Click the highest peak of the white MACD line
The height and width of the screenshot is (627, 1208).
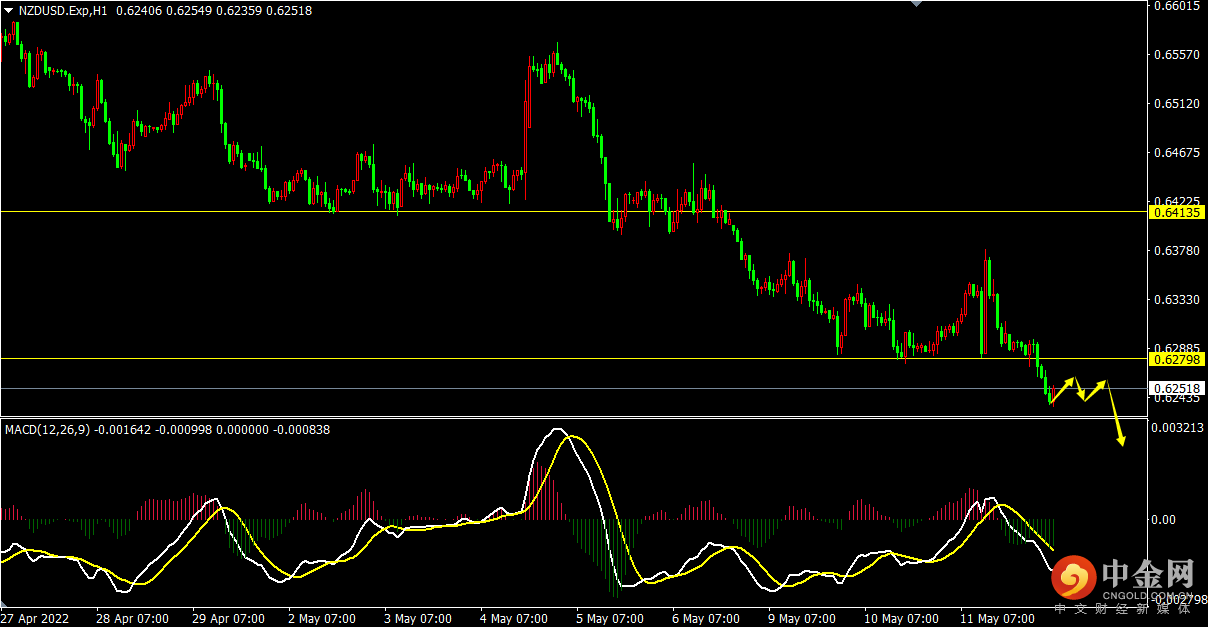(x=558, y=431)
